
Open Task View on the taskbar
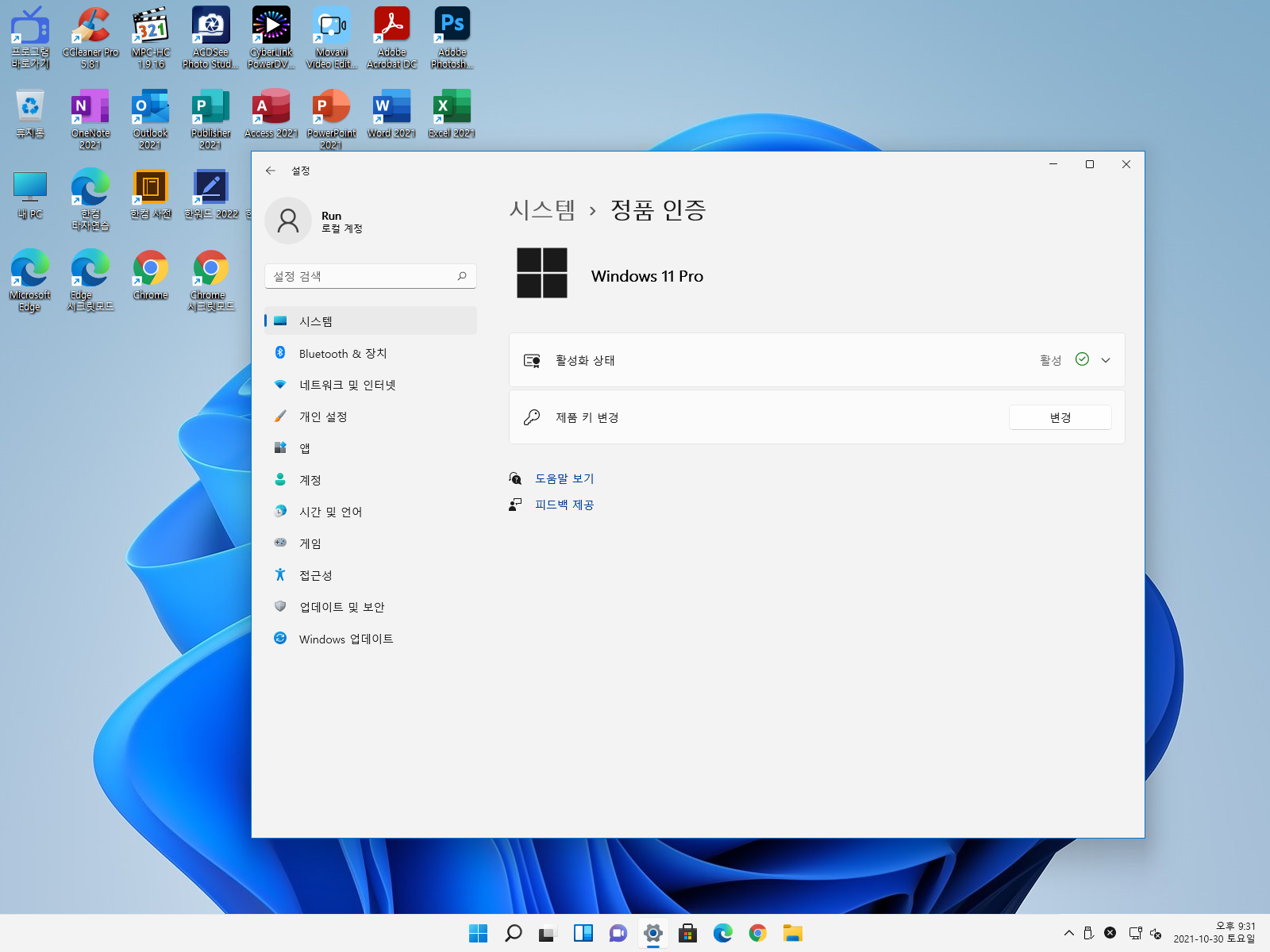point(548,933)
